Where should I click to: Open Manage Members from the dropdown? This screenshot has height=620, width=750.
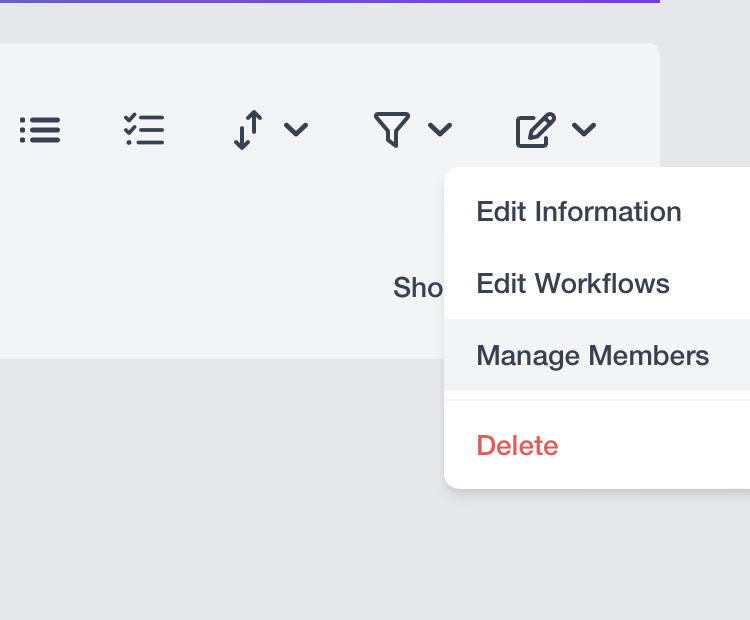click(593, 356)
